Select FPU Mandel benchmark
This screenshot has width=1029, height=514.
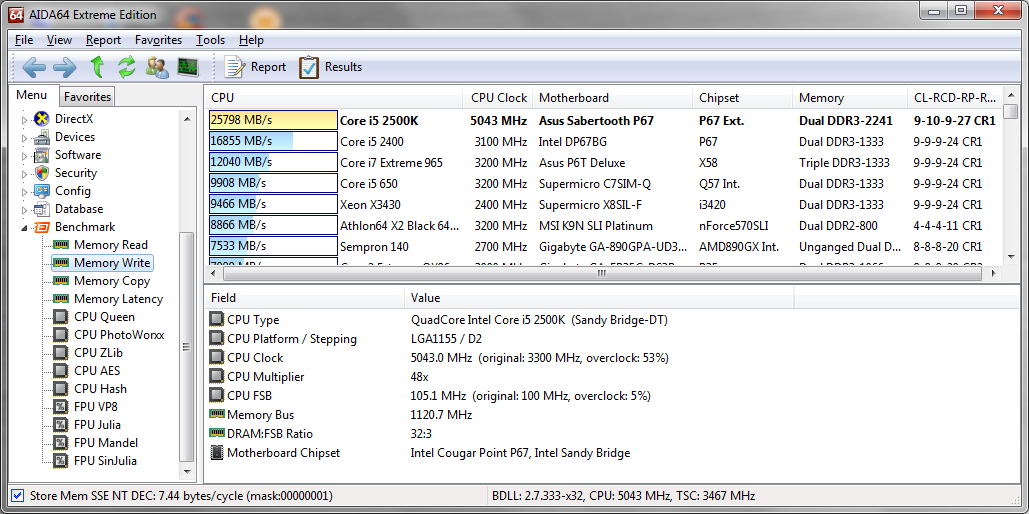click(x=106, y=442)
